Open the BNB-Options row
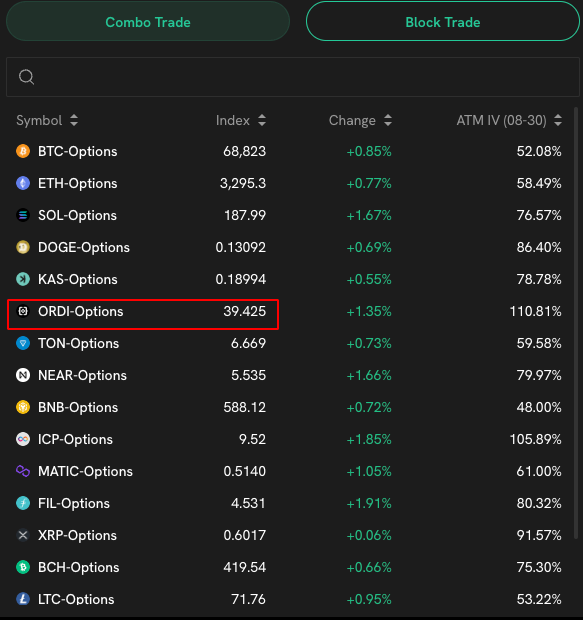This screenshot has height=620, width=583. (289, 407)
